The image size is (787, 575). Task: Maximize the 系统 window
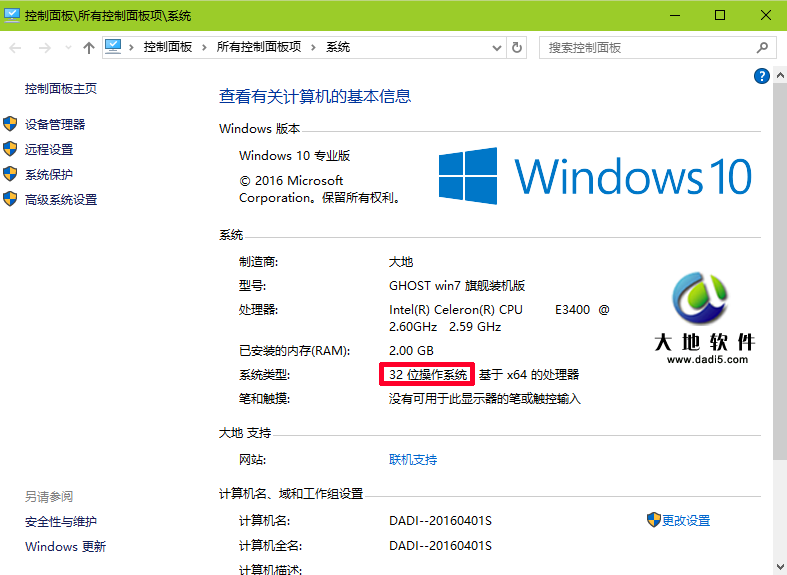[720, 16]
